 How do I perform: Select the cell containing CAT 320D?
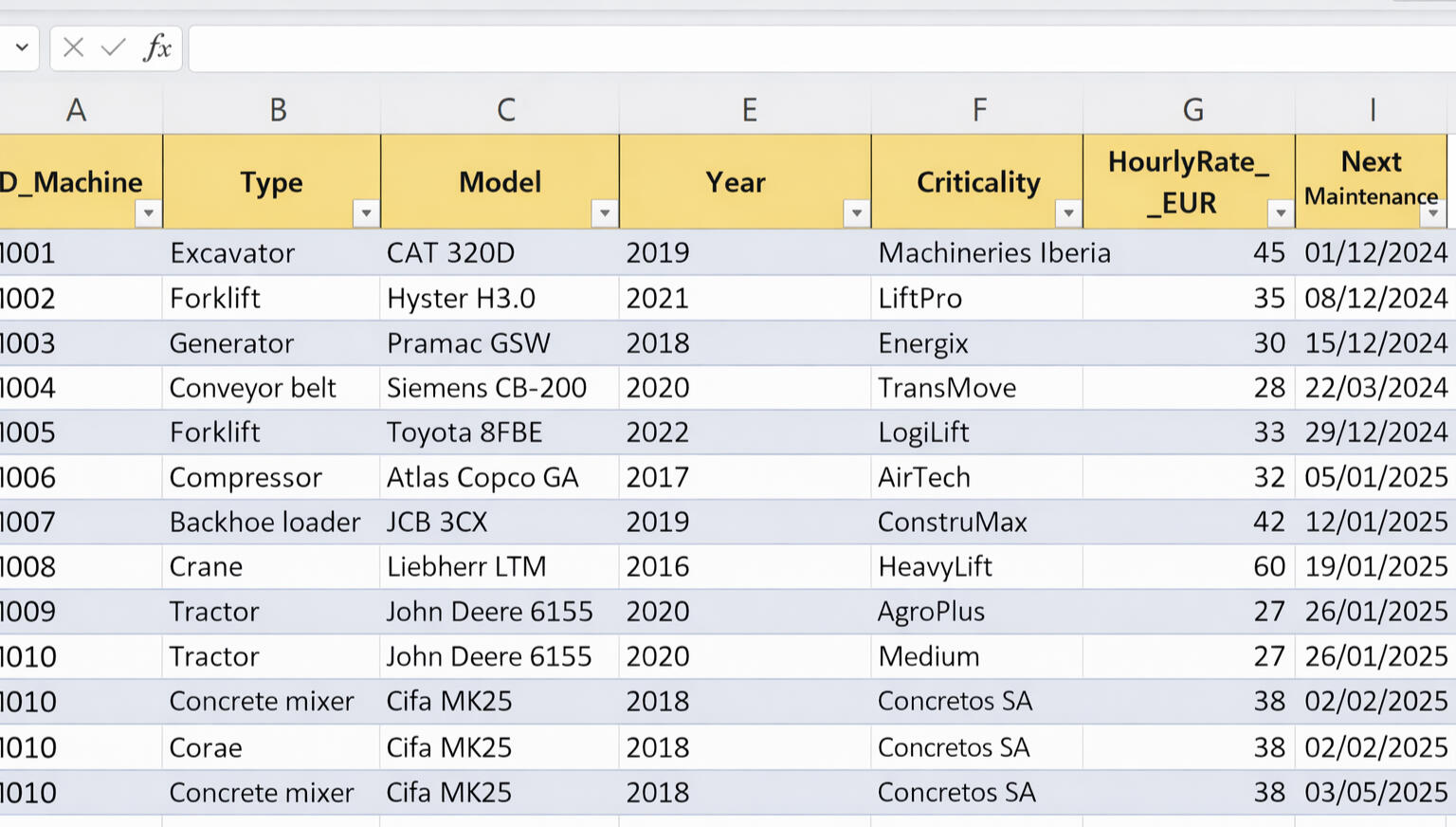point(500,252)
